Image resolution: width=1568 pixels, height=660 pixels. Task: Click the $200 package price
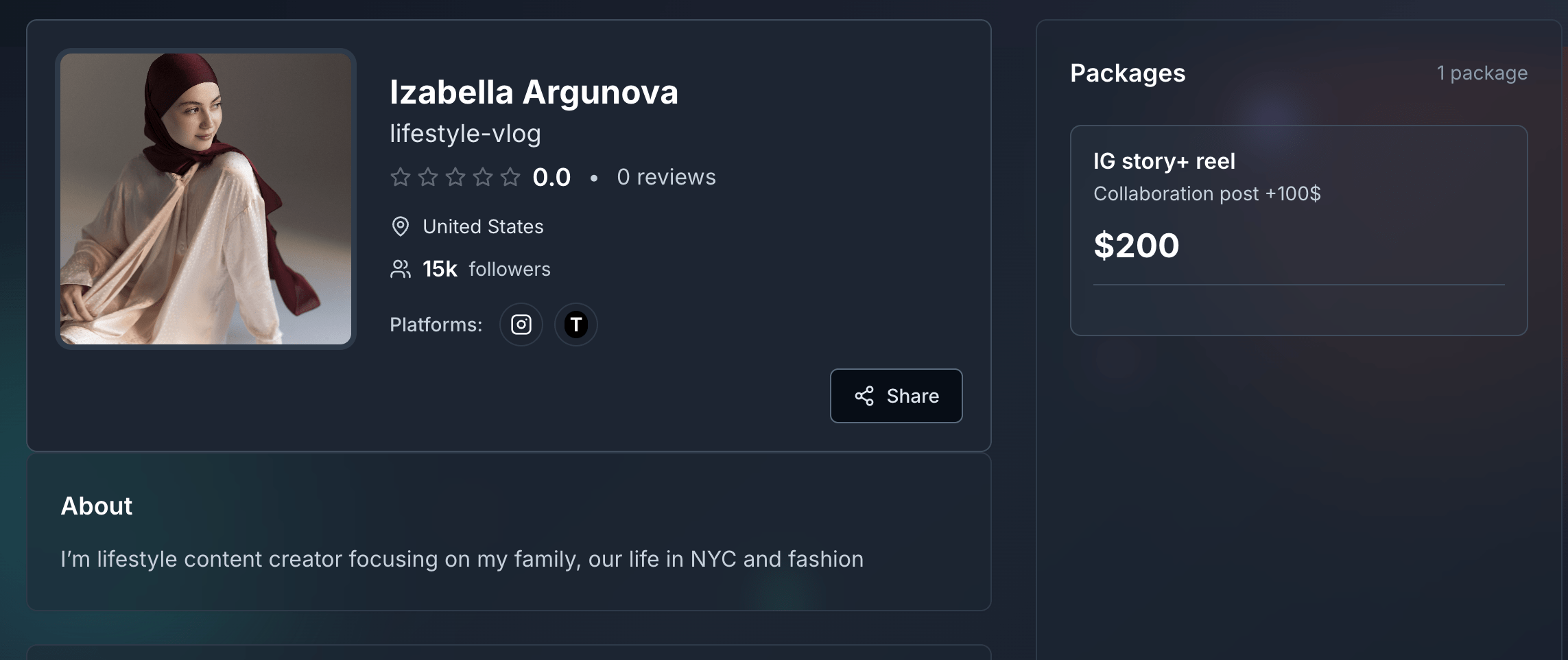click(x=1136, y=245)
